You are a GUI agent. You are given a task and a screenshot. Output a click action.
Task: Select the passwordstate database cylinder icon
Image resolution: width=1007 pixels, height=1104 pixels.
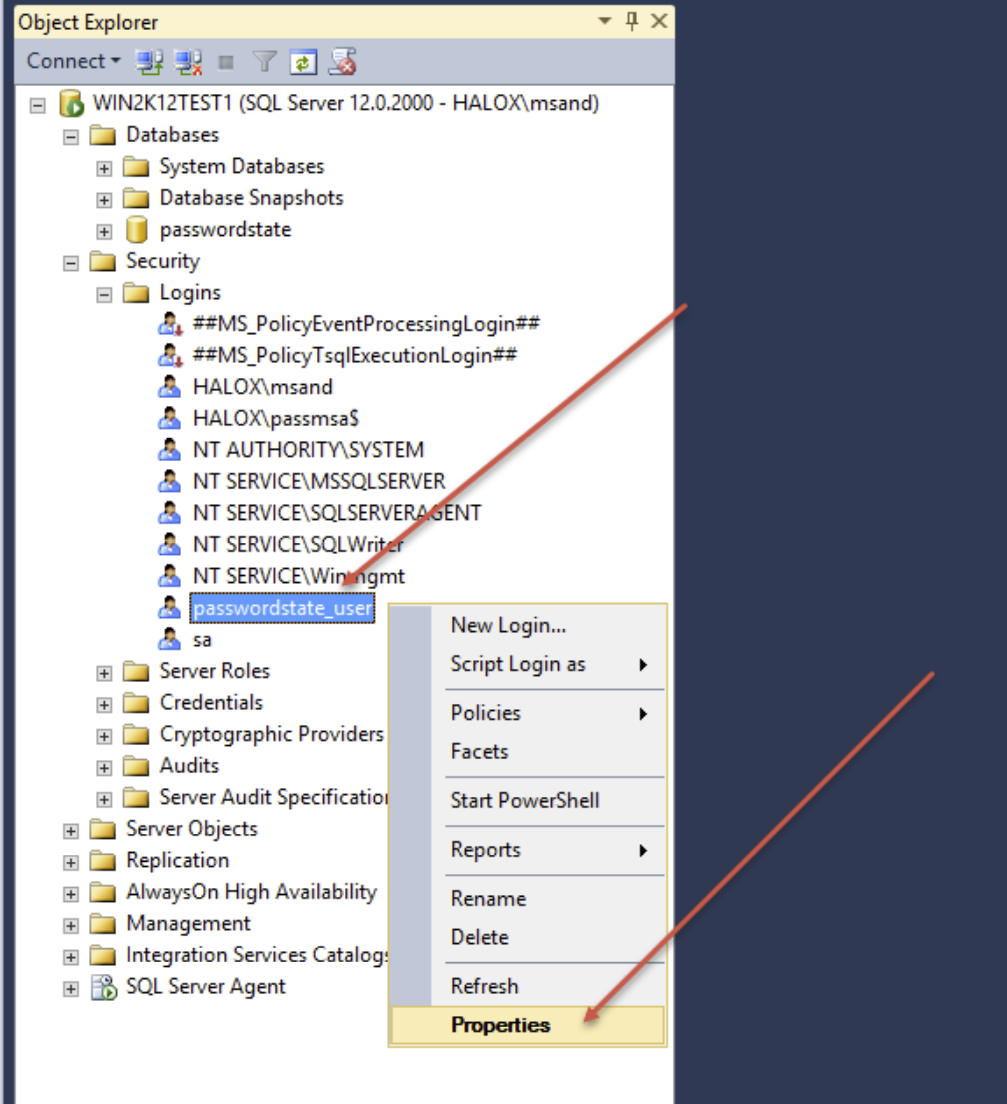pos(137,230)
